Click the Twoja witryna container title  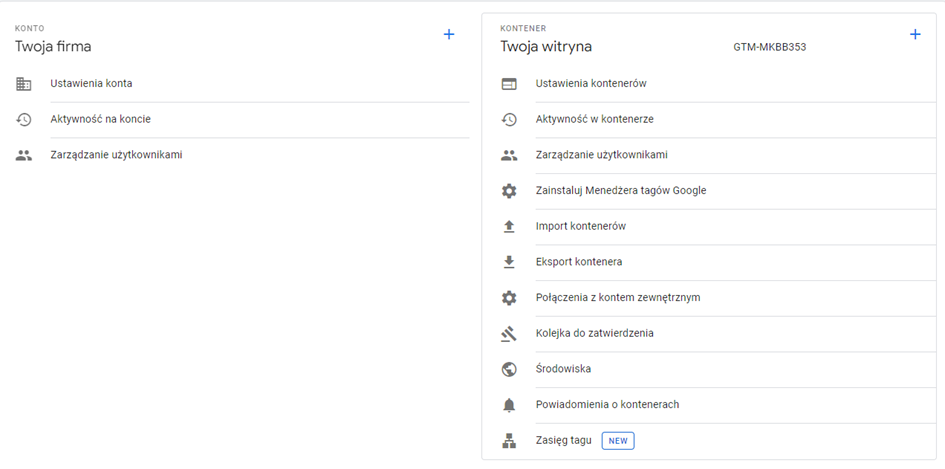click(546, 46)
